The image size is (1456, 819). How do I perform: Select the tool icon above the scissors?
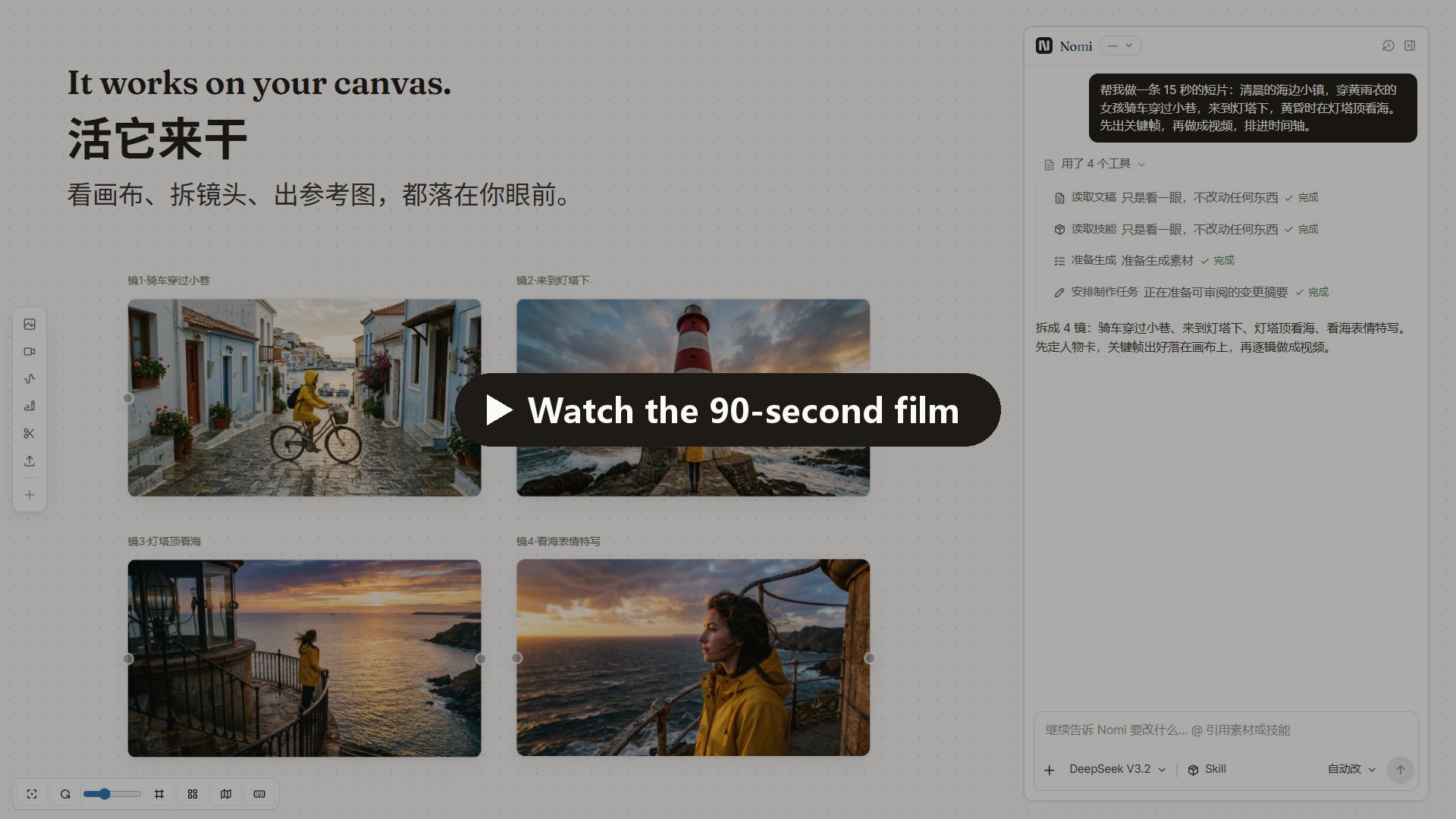30,406
